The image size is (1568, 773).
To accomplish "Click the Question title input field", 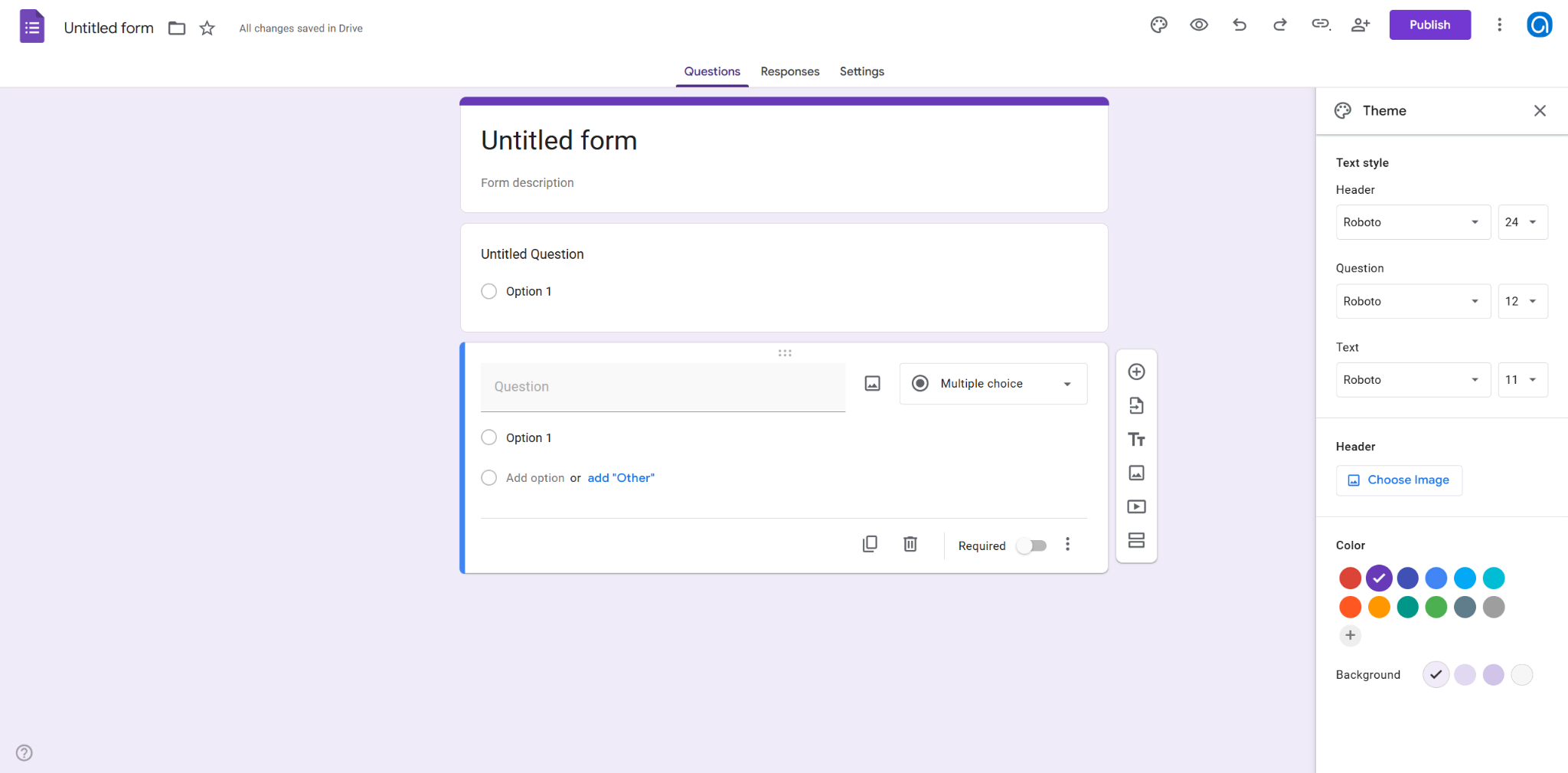I will tap(662, 387).
